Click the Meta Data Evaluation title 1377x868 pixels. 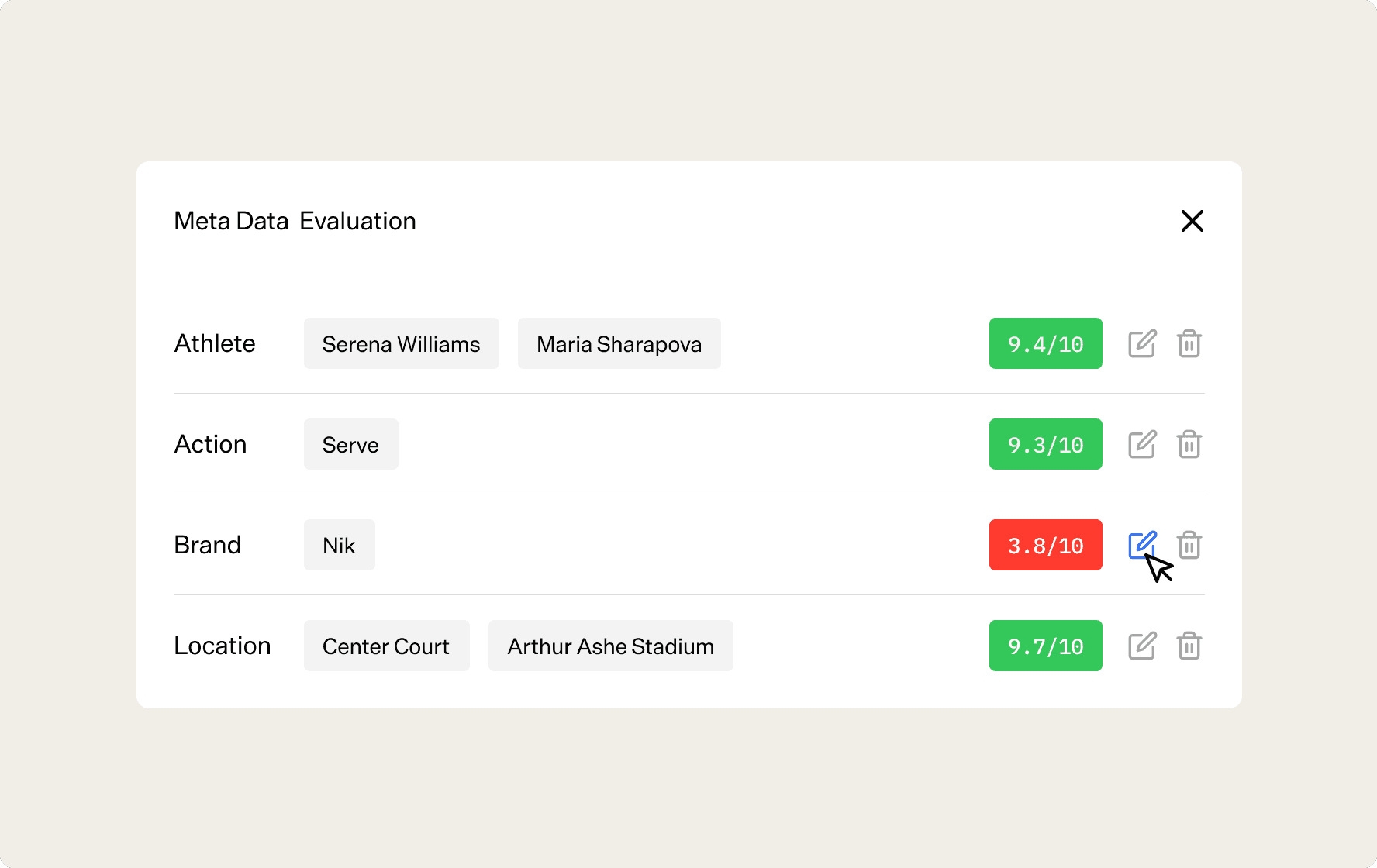pyautogui.click(x=295, y=221)
